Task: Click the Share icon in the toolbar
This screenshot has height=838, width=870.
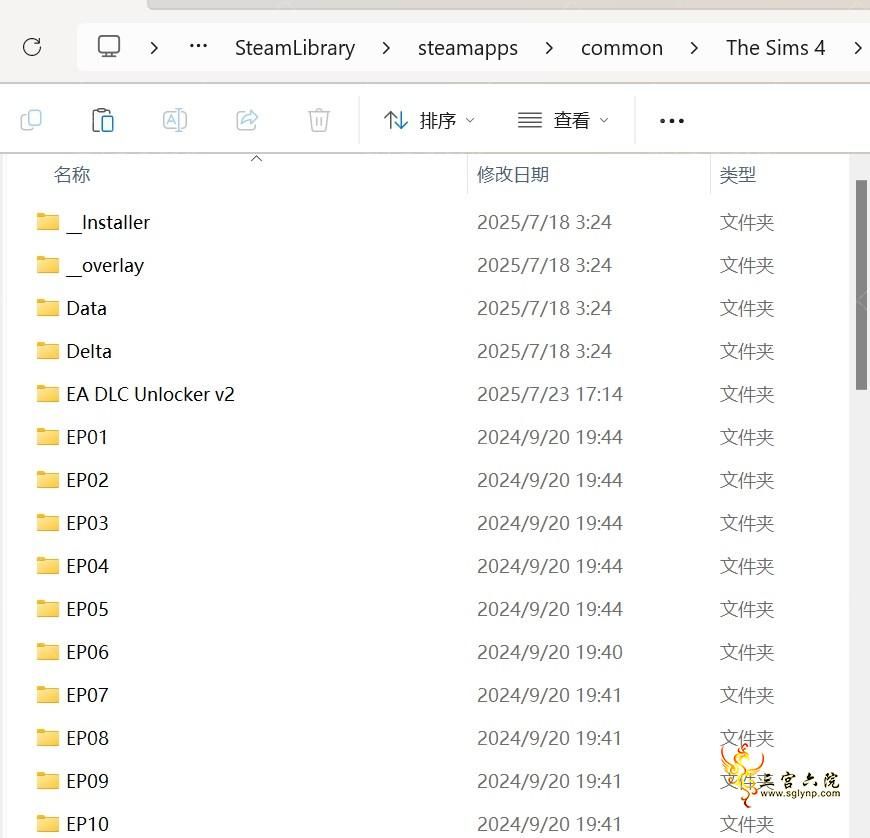Action: (x=247, y=120)
